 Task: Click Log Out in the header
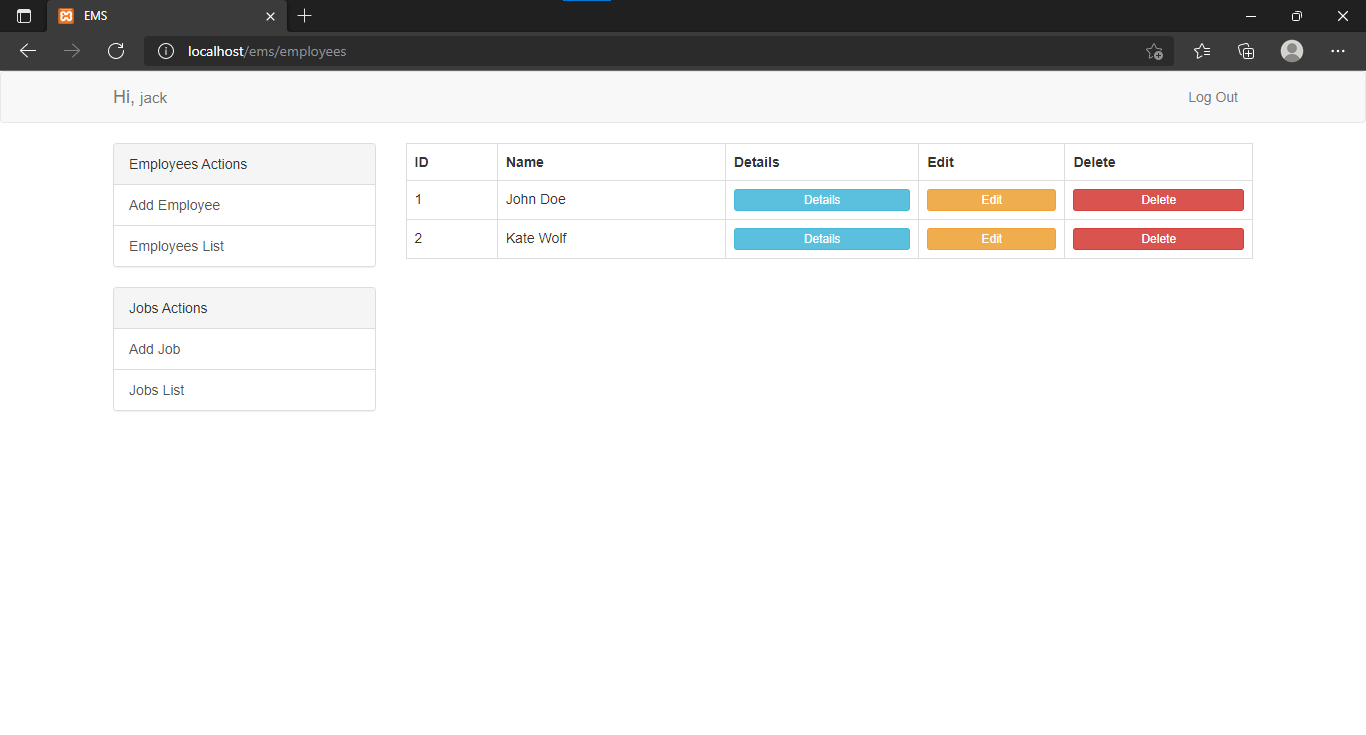(1212, 97)
